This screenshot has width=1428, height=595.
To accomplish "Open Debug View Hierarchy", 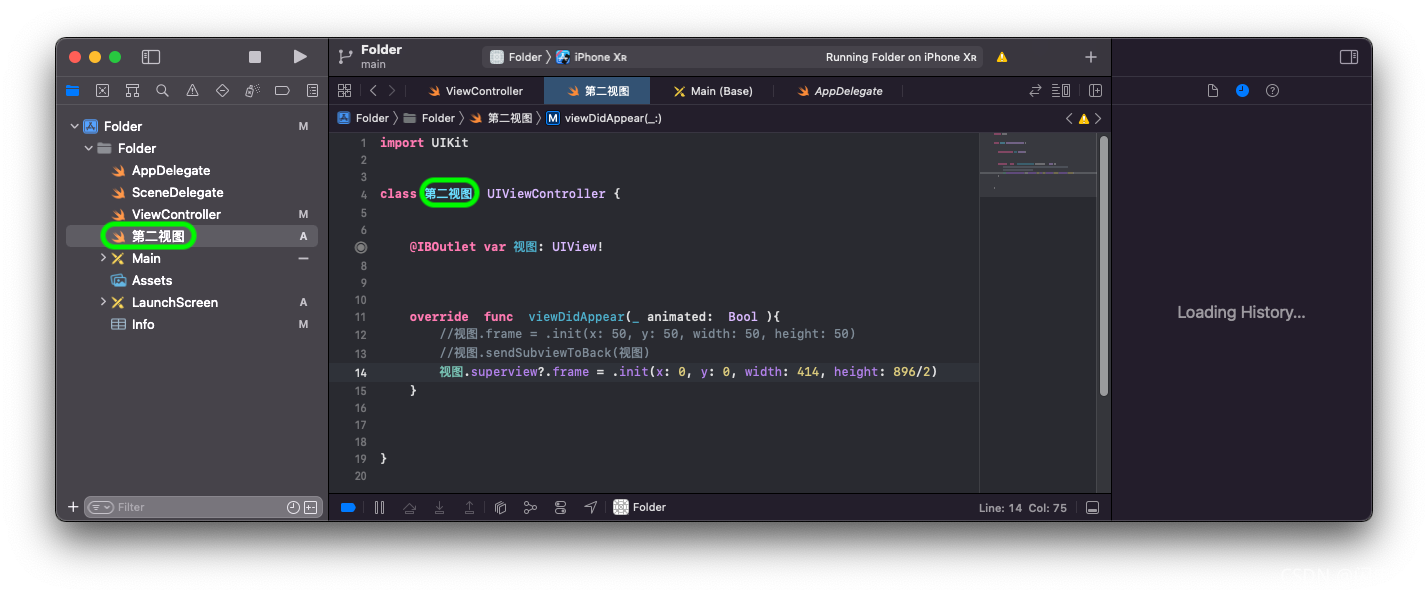I will point(501,508).
